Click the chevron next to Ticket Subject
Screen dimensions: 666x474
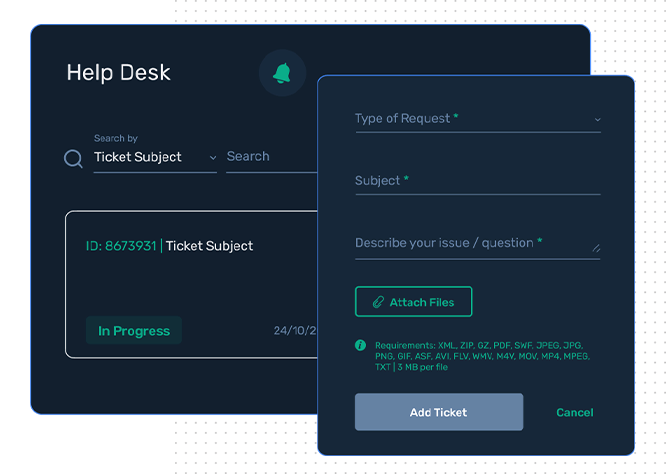(x=213, y=158)
